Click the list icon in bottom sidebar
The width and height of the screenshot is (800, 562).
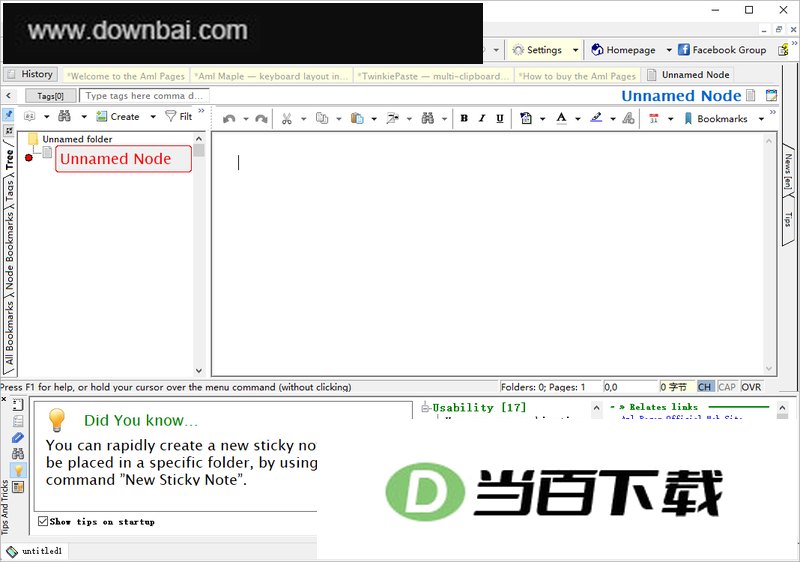click(x=18, y=421)
